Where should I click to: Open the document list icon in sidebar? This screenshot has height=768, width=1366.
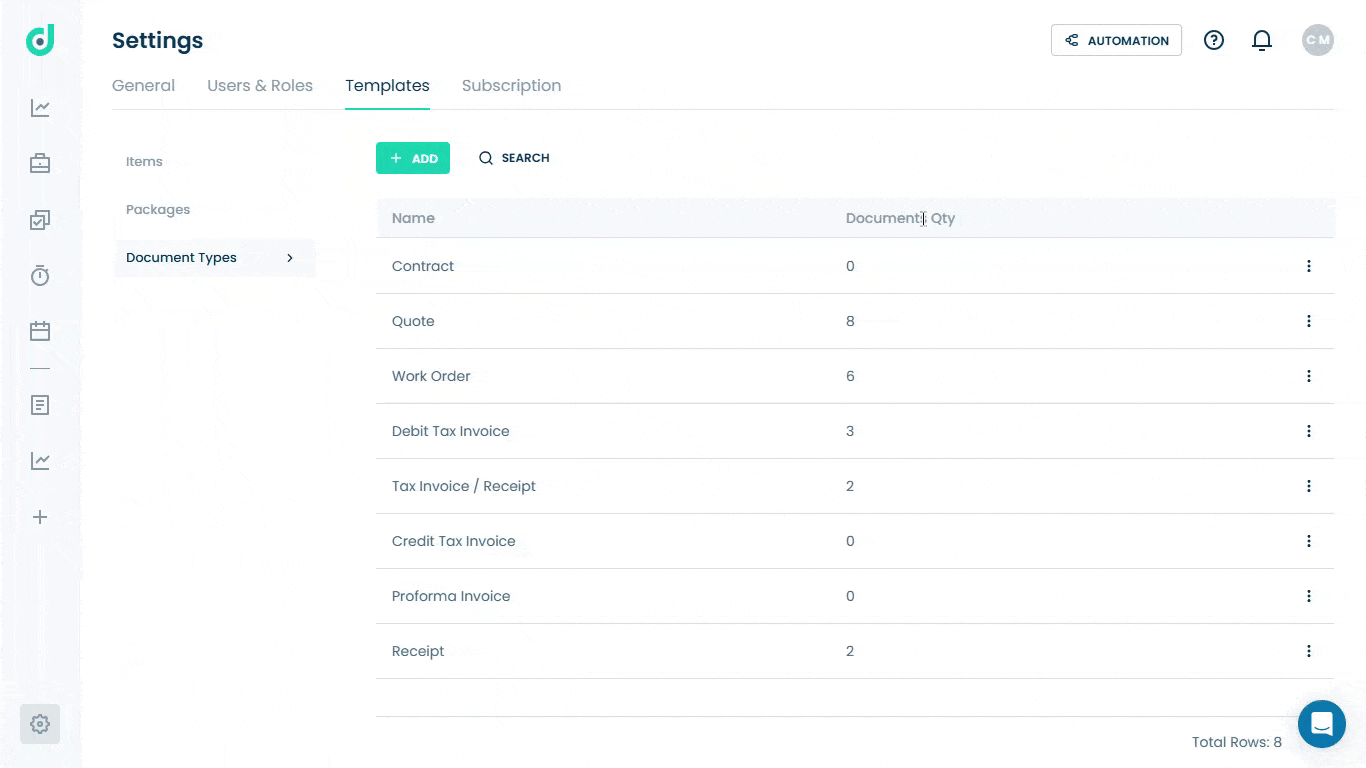coord(40,405)
